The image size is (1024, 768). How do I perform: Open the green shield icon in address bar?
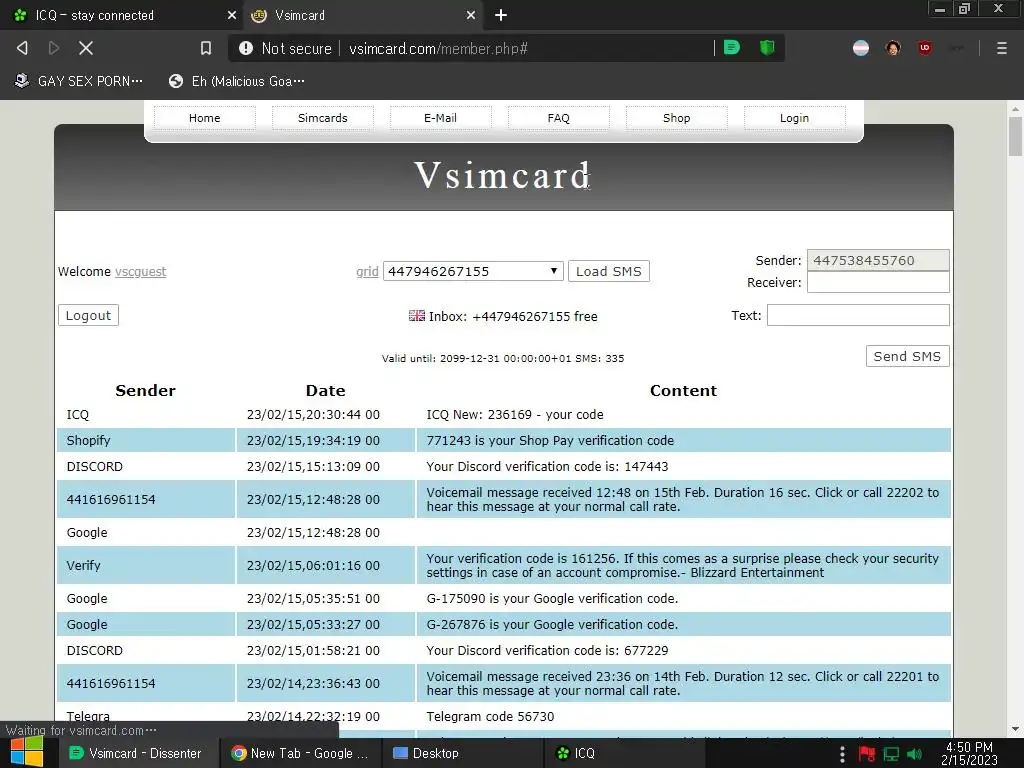click(x=767, y=48)
